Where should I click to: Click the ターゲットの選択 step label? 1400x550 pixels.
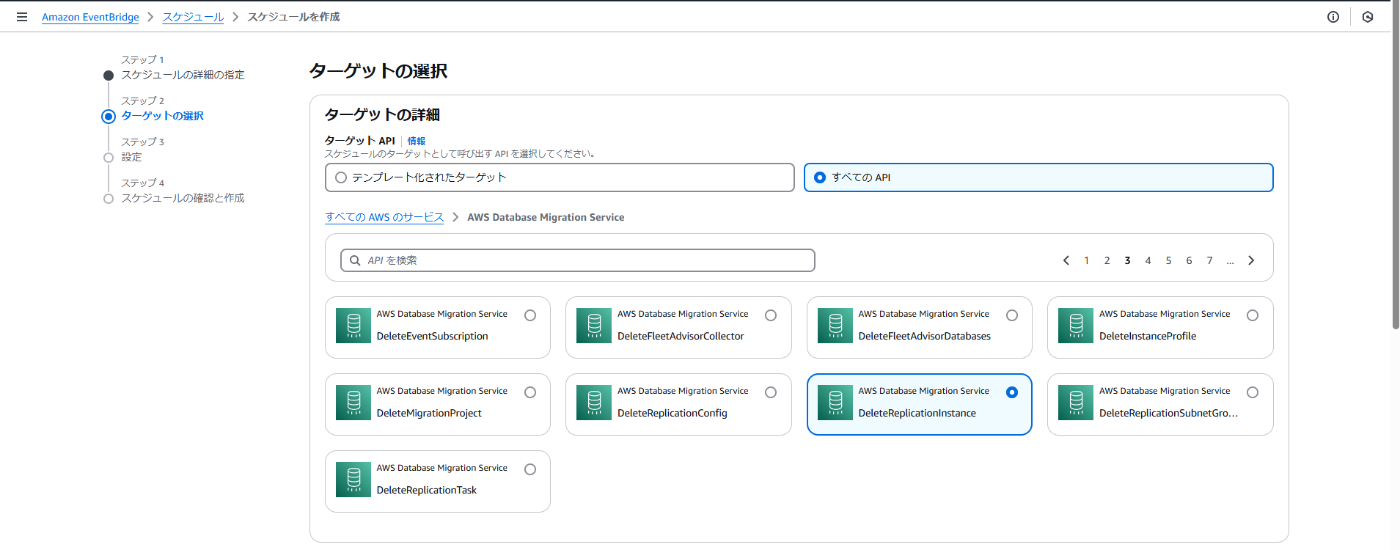coord(162,116)
